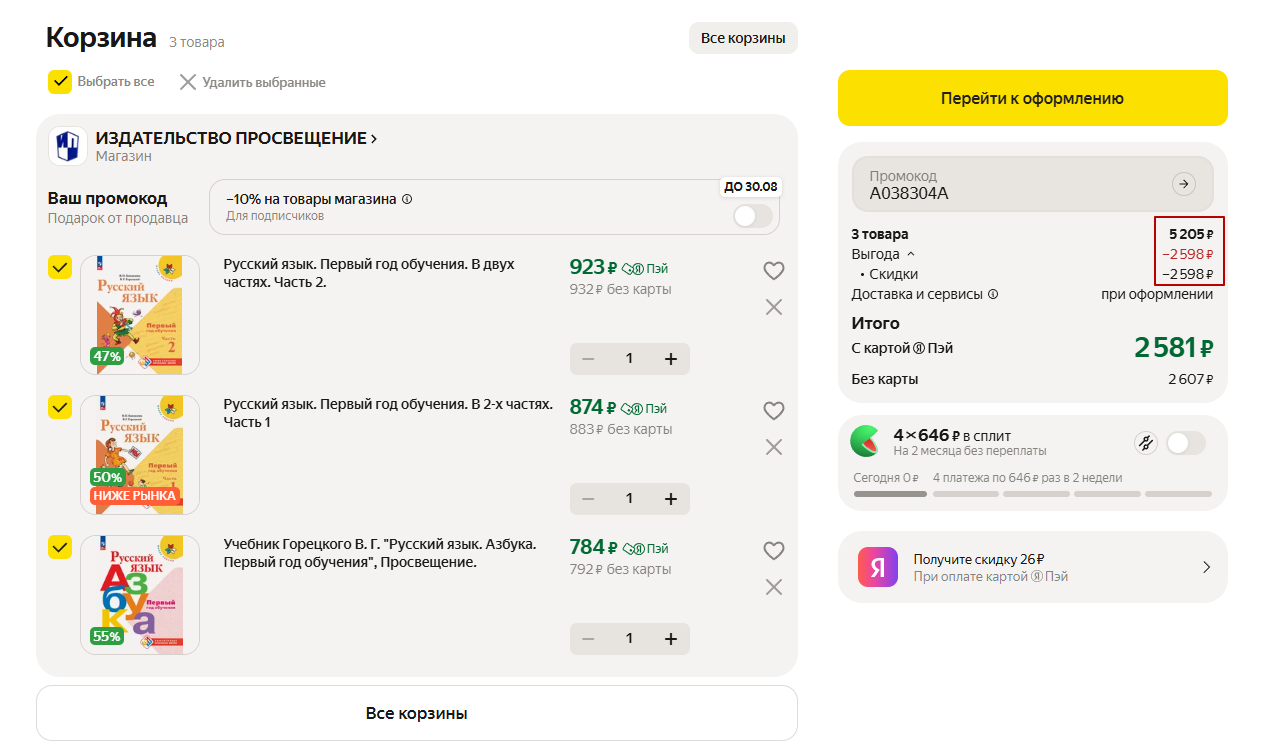
Task: Favorite the Азбука textbook by Горецкий
Action: (x=773, y=551)
